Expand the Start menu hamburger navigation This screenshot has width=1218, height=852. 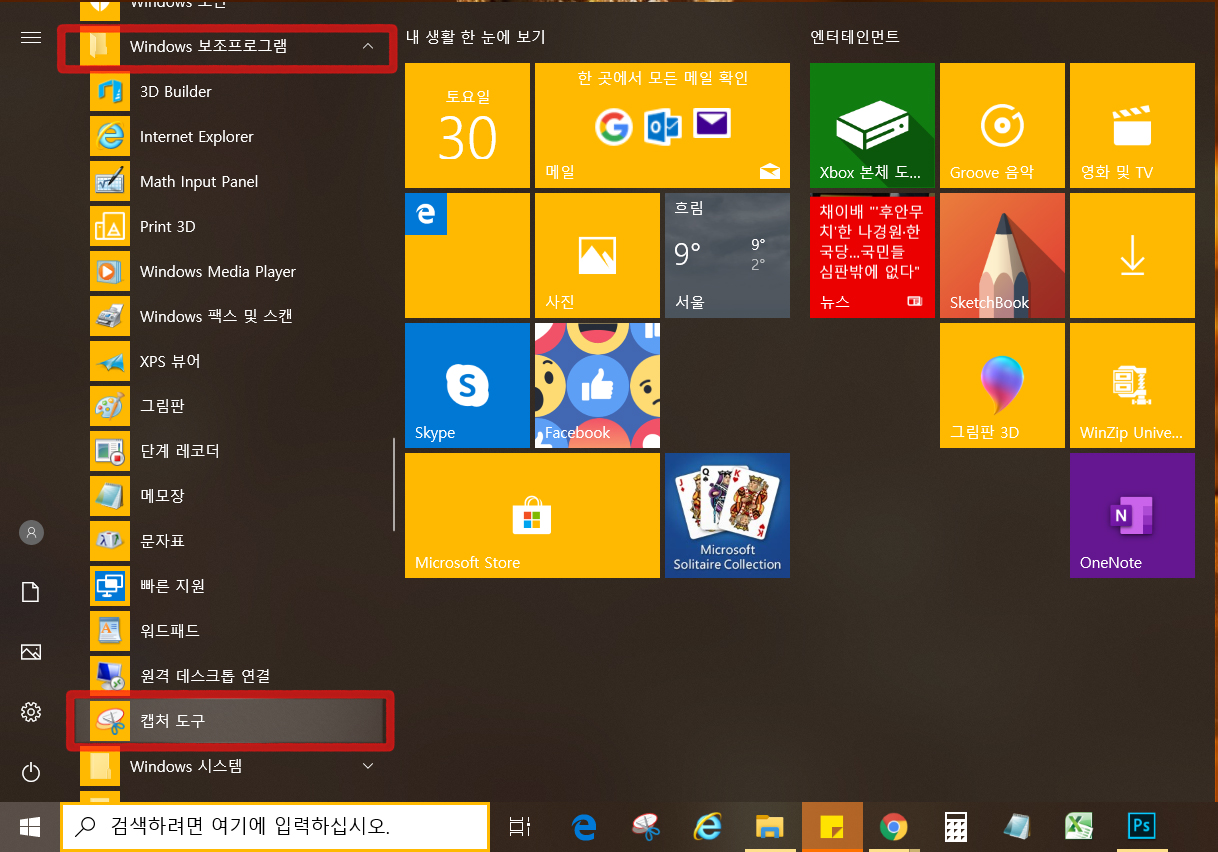click(x=31, y=37)
